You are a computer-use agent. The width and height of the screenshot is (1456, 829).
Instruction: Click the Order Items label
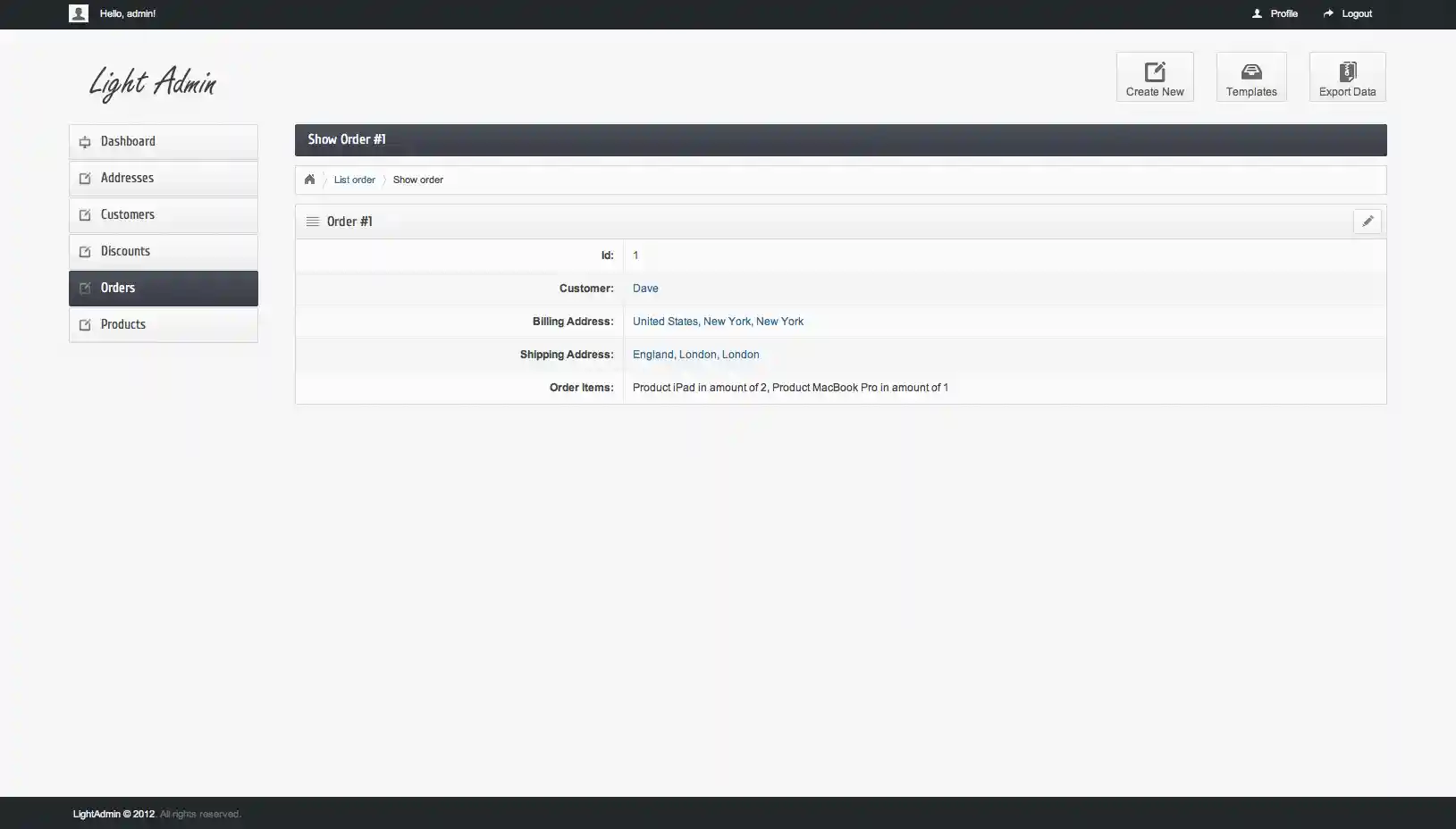[x=582, y=388]
